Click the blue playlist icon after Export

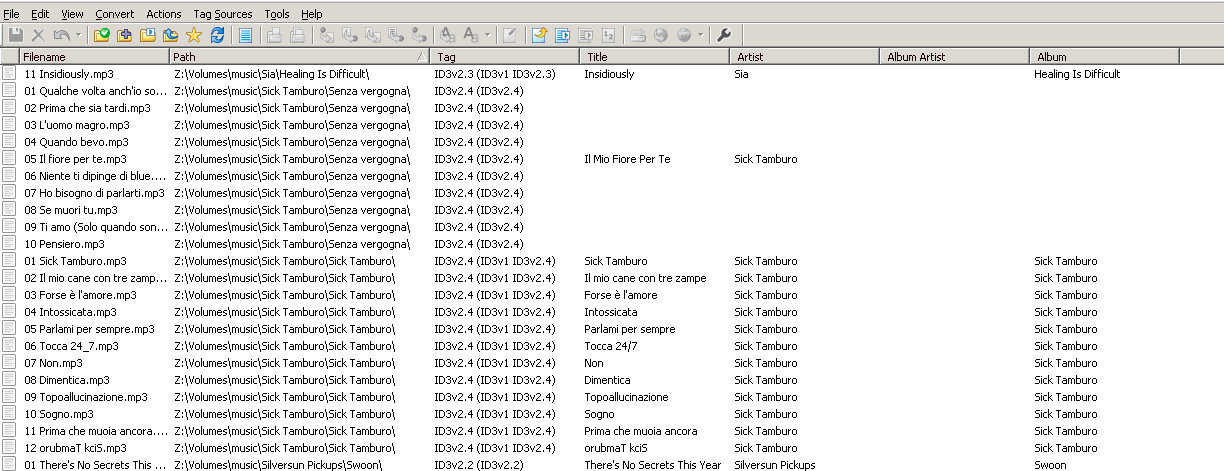tap(561, 35)
